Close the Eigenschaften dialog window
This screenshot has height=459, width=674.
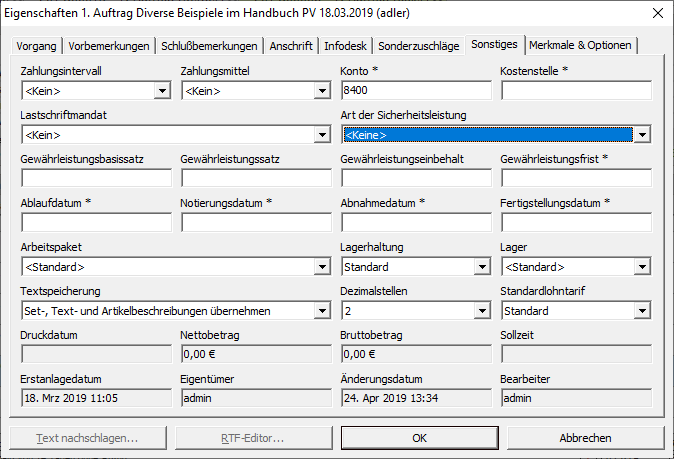[656, 13]
